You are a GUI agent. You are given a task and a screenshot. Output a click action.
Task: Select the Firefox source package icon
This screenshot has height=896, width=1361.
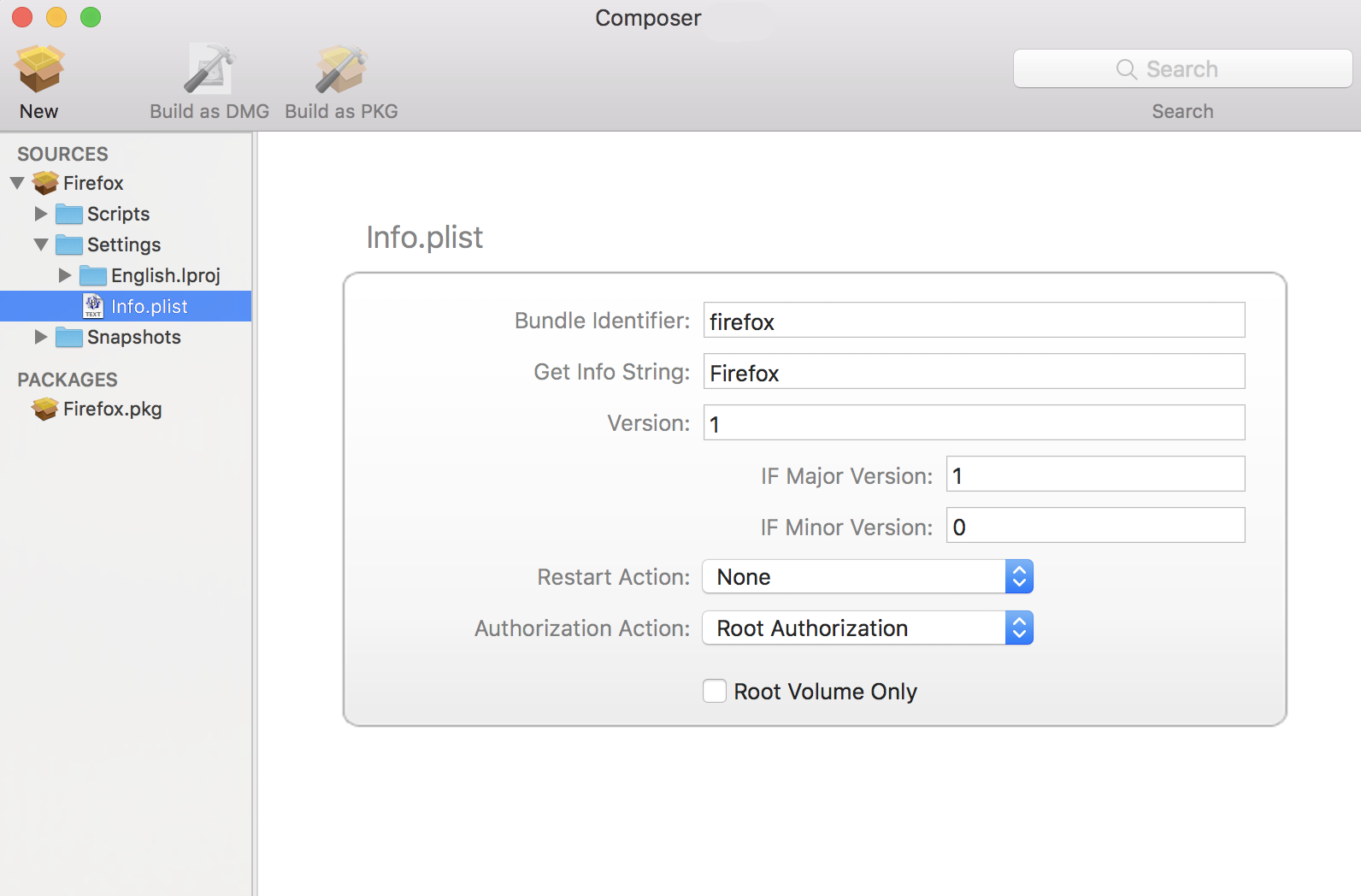(x=45, y=183)
